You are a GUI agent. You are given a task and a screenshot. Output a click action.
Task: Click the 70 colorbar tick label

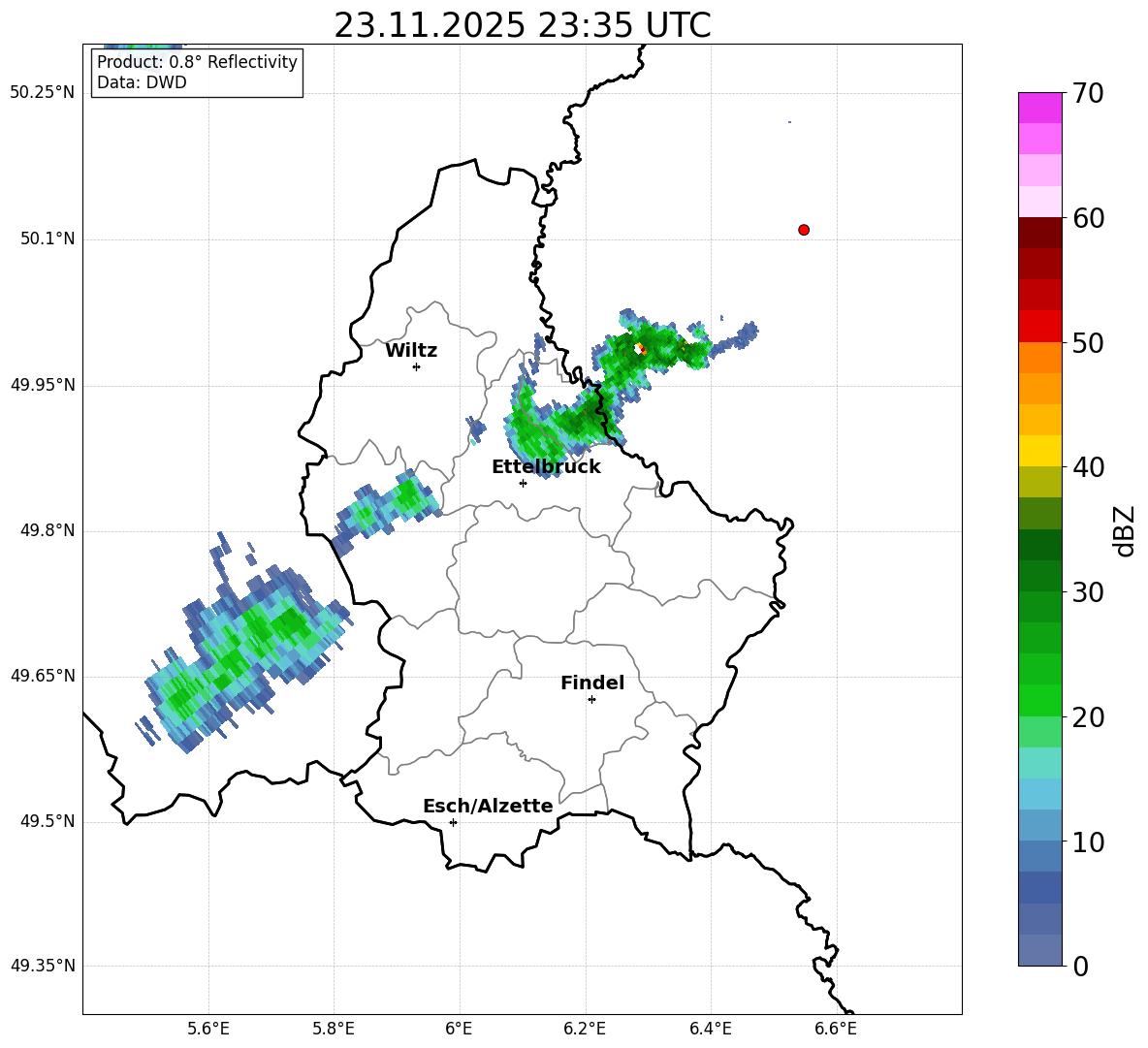point(1087,94)
